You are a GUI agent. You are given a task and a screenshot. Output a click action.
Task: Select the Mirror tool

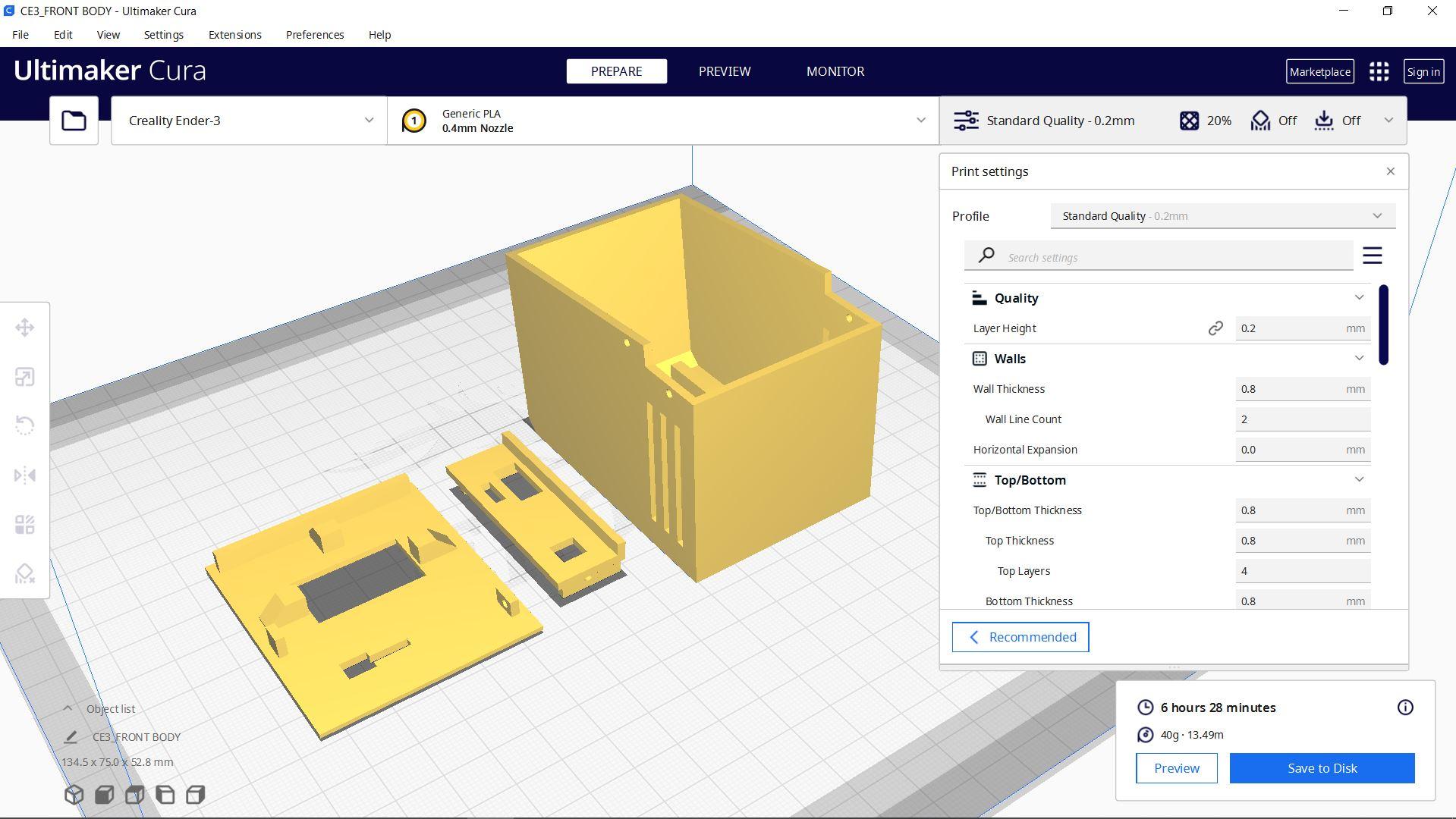point(25,475)
